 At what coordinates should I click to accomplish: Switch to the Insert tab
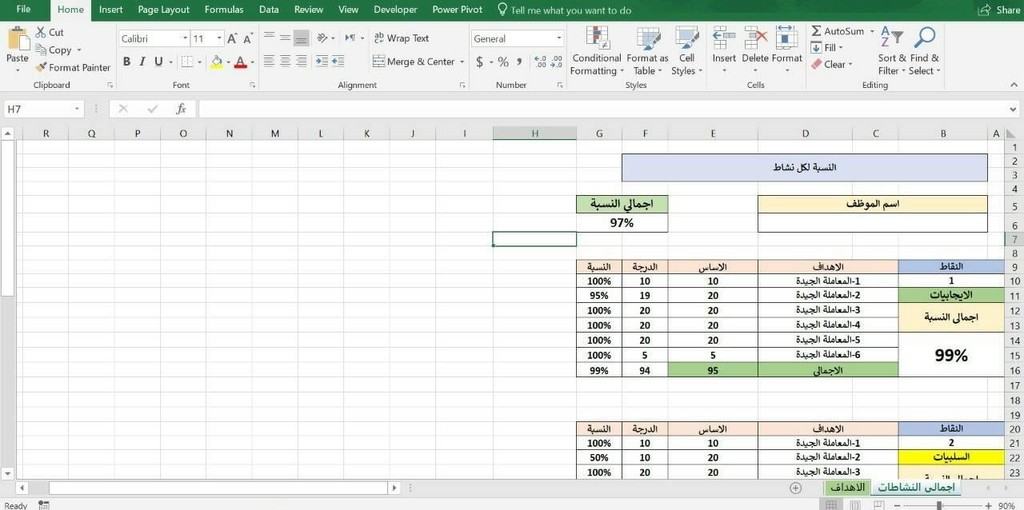pos(111,10)
